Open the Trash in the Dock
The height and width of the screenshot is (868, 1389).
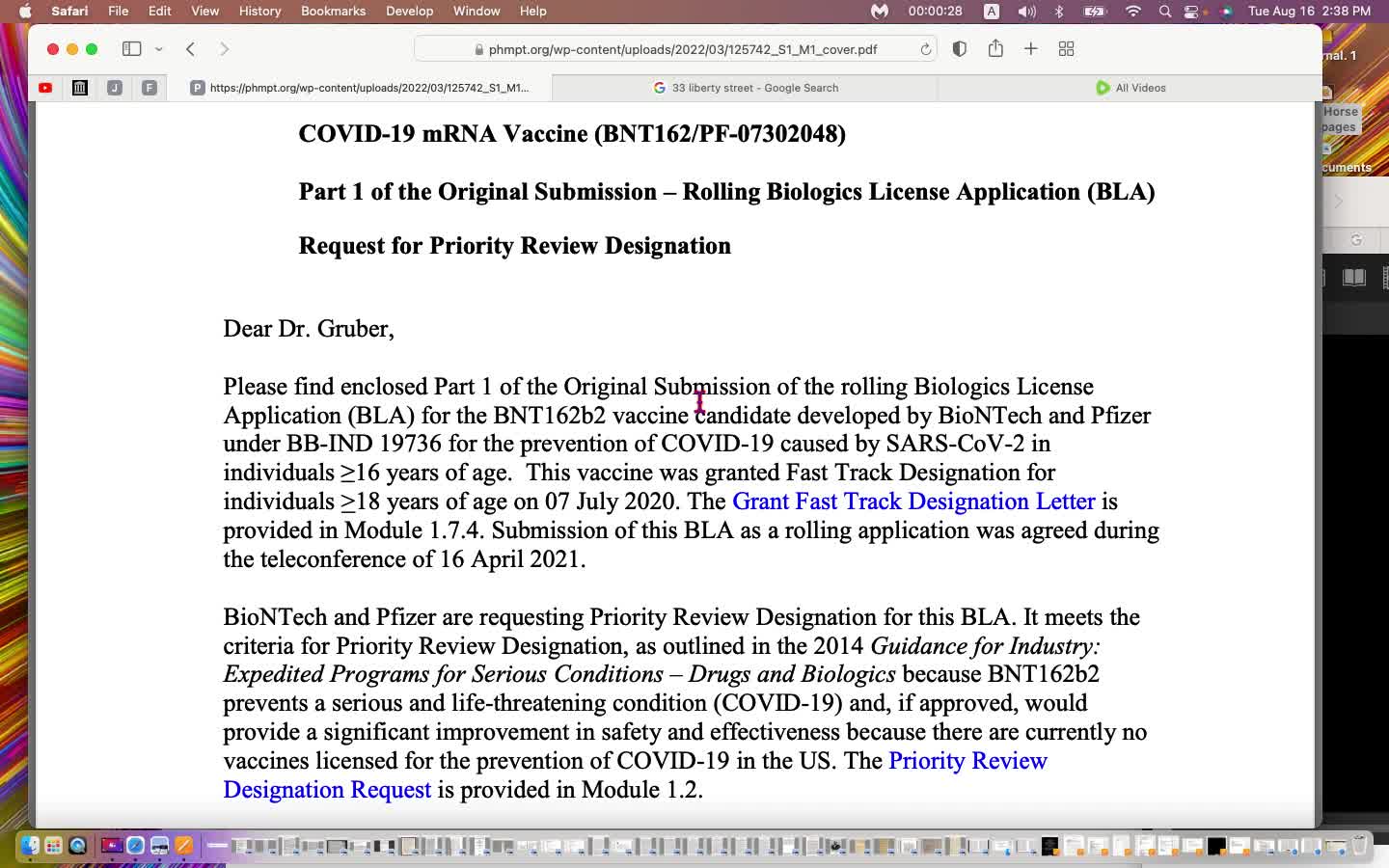pyautogui.click(x=1360, y=846)
